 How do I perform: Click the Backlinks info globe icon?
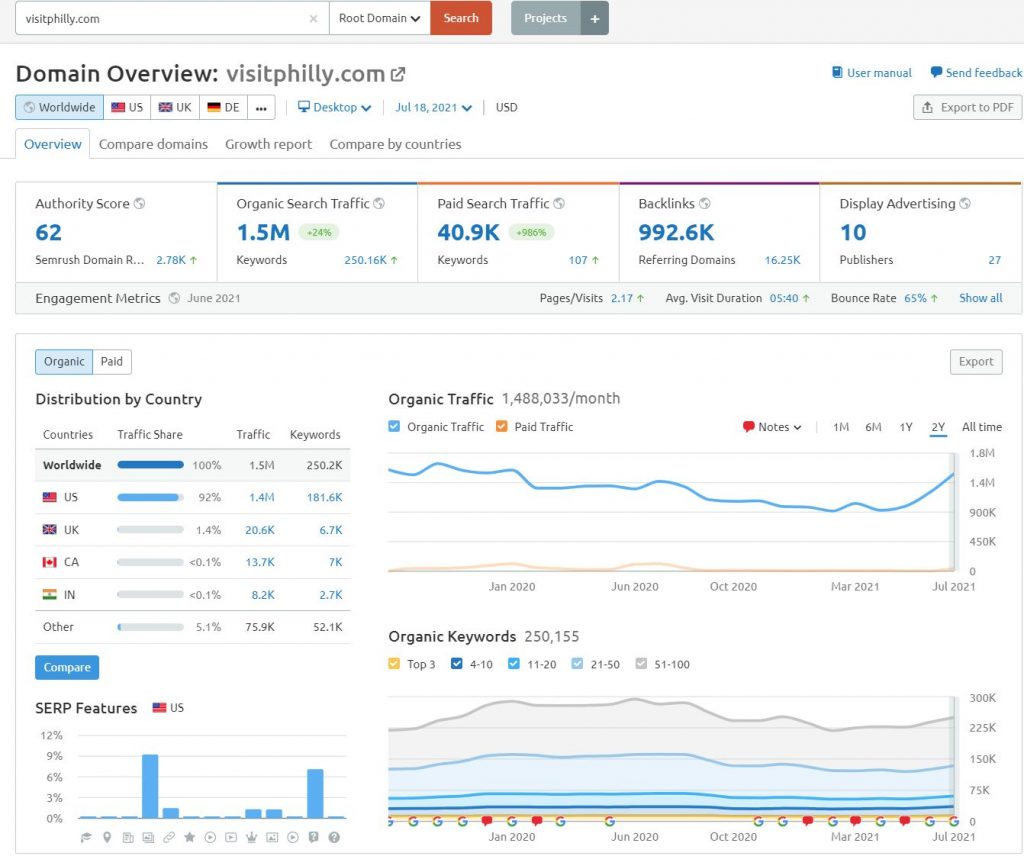[705, 204]
